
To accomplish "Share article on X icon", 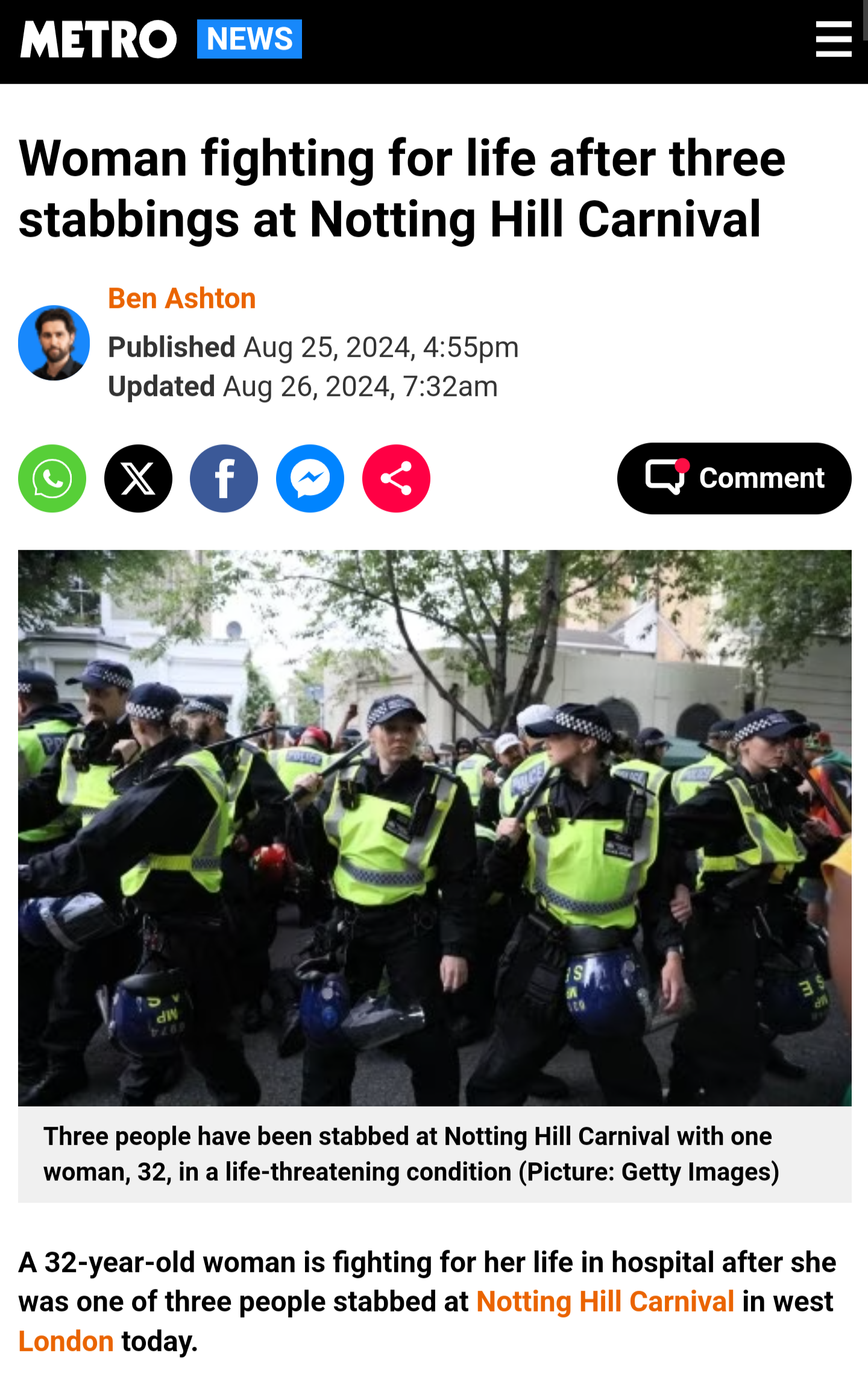I will click(138, 479).
